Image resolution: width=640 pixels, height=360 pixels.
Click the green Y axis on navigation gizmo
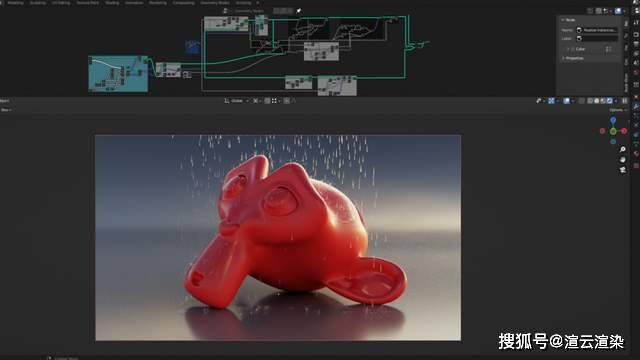click(613, 131)
